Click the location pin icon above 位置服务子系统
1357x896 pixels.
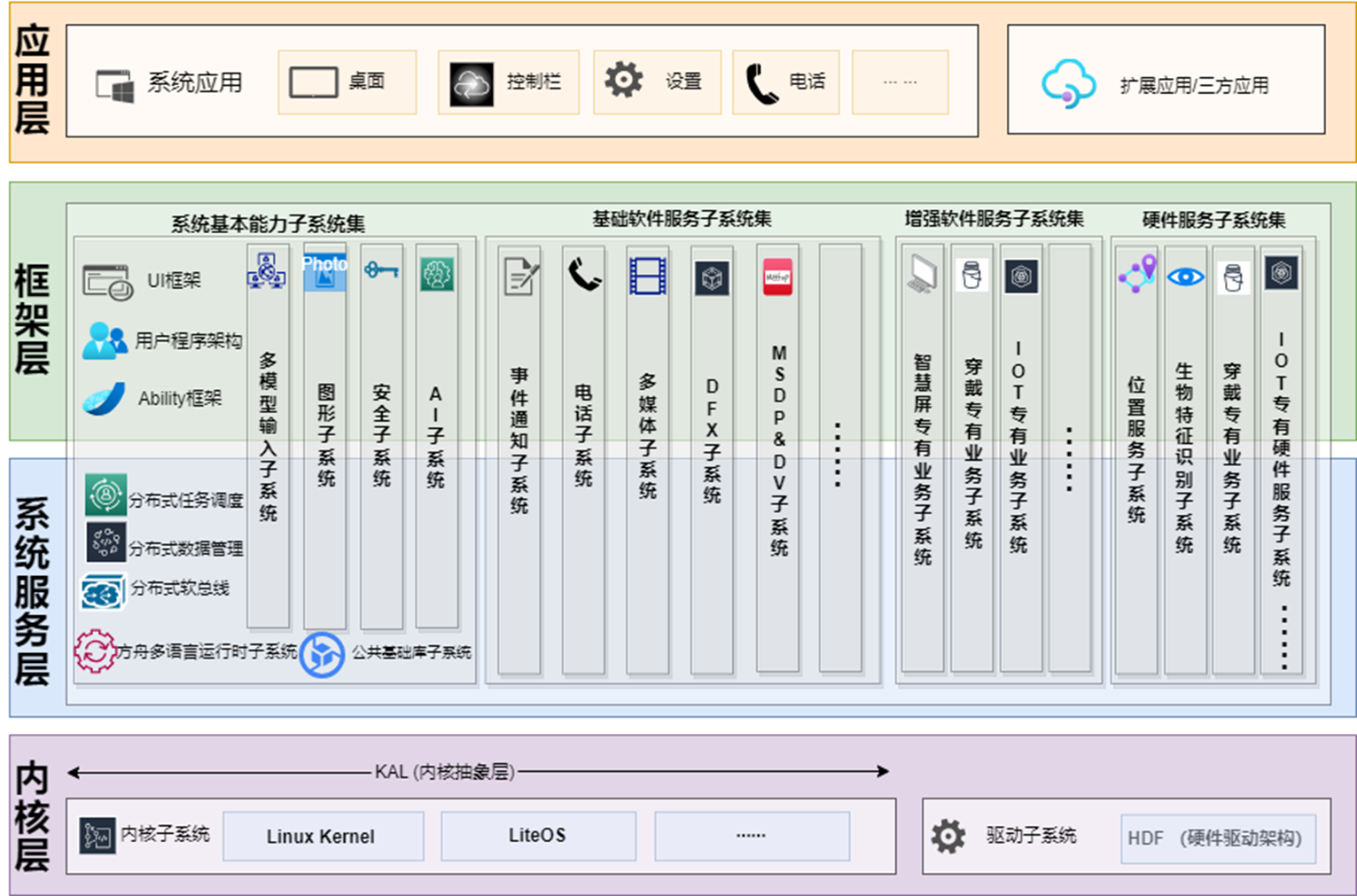pyautogui.click(x=1137, y=274)
